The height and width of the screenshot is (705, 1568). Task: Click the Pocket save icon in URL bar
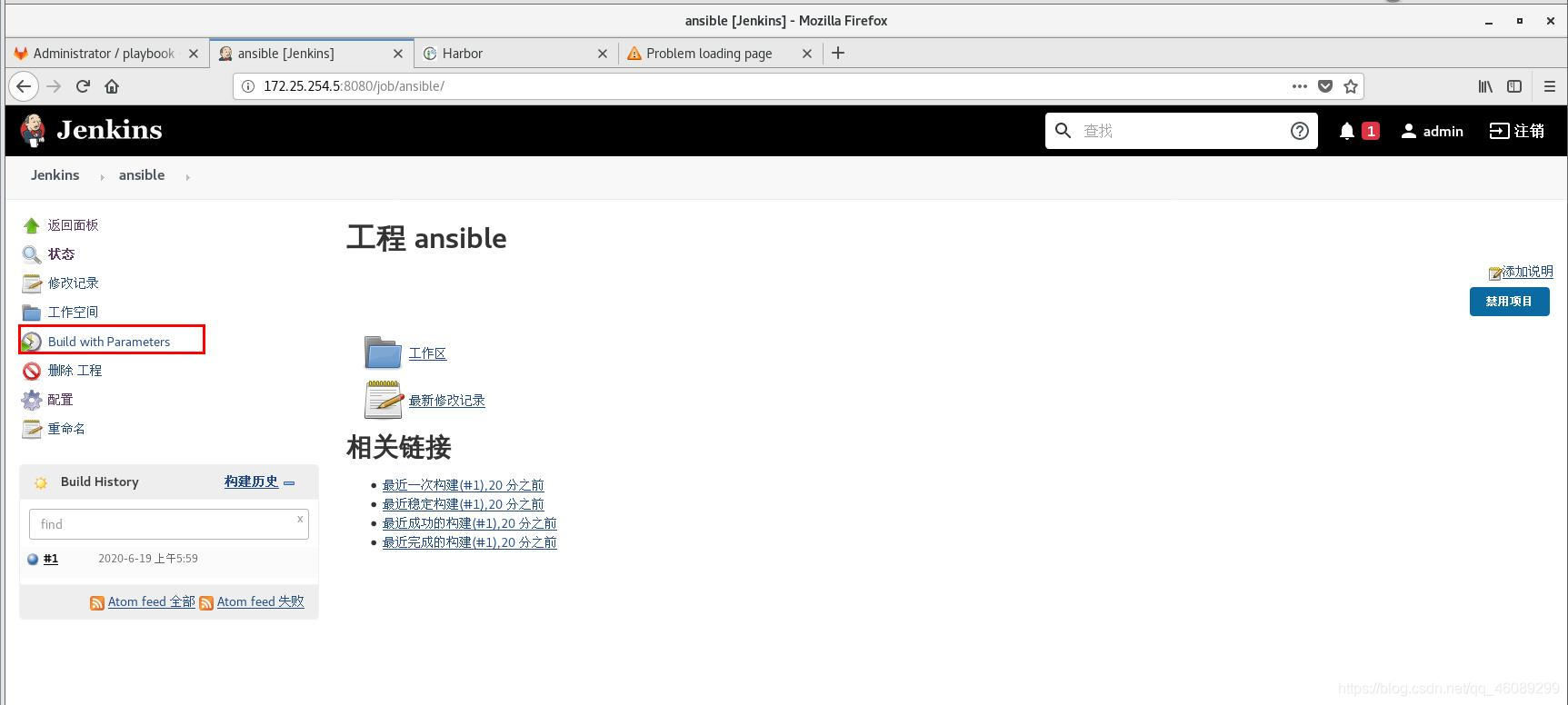1325,86
